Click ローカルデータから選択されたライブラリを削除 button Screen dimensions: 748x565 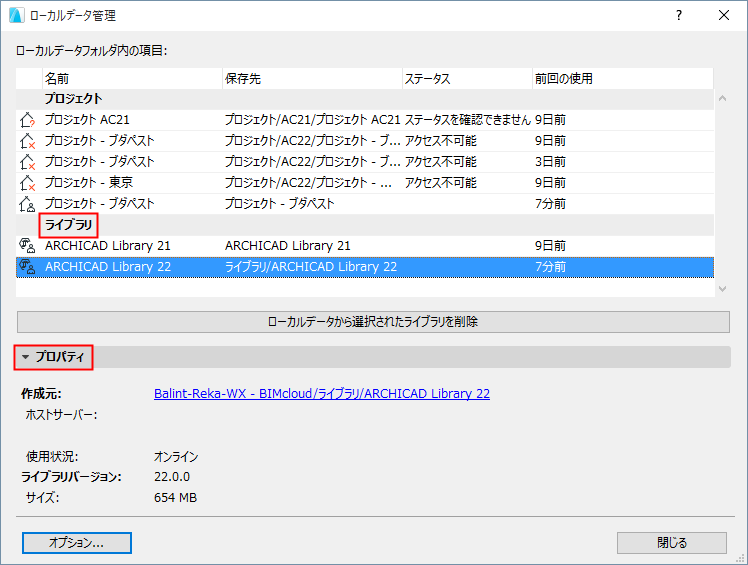click(373, 322)
